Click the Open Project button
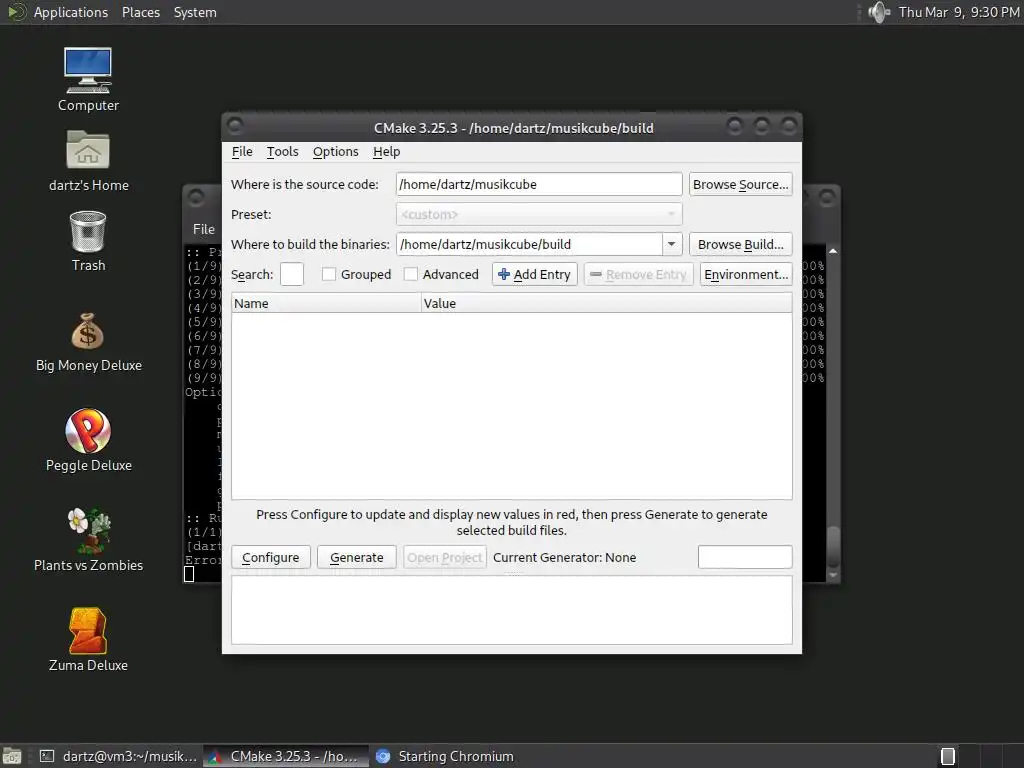The width and height of the screenshot is (1024, 768). pyautogui.click(x=444, y=557)
